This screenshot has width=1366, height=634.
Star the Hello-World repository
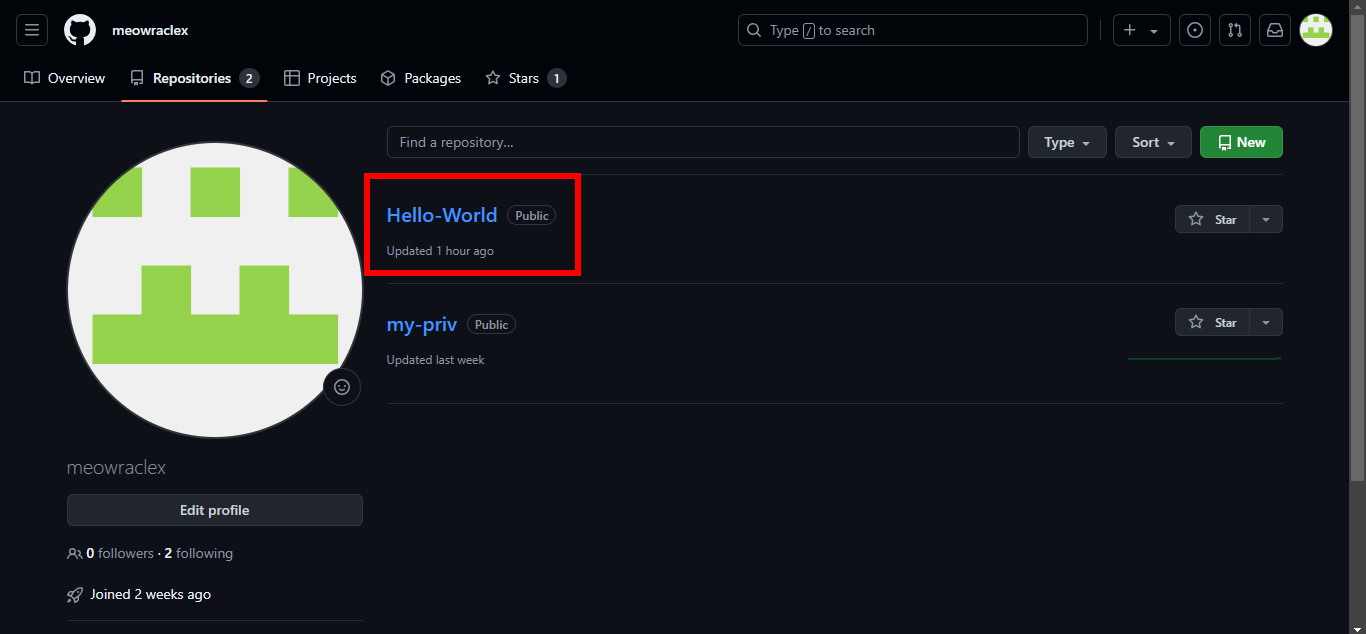(x=1212, y=219)
